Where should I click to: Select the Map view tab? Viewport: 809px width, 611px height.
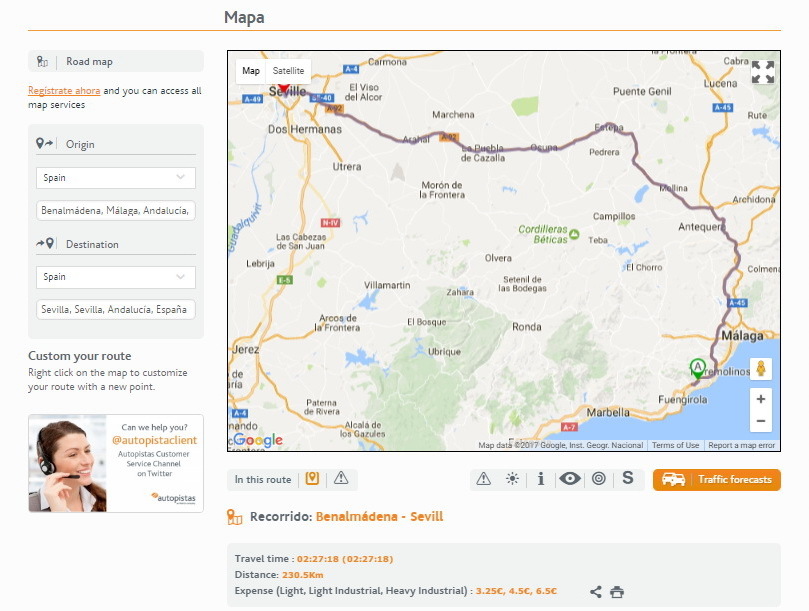[x=251, y=71]
